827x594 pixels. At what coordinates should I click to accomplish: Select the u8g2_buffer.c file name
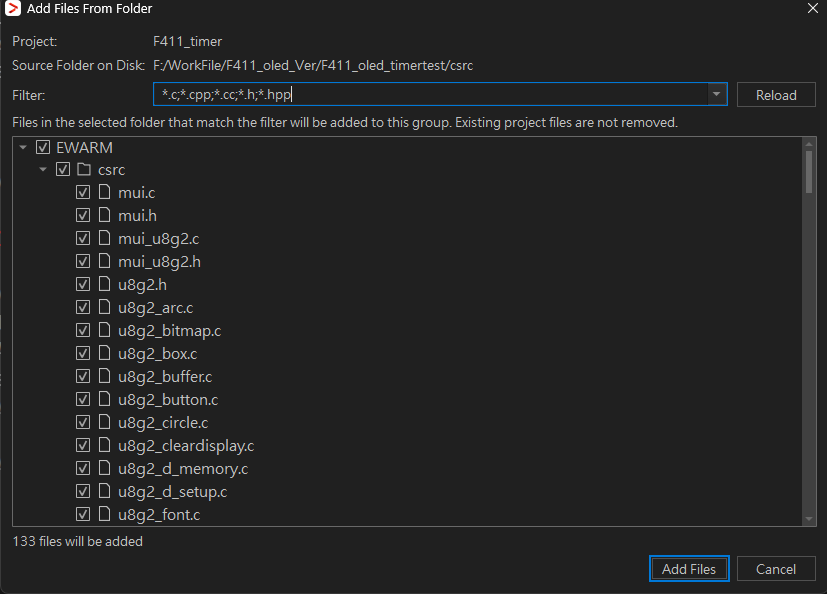165,377
